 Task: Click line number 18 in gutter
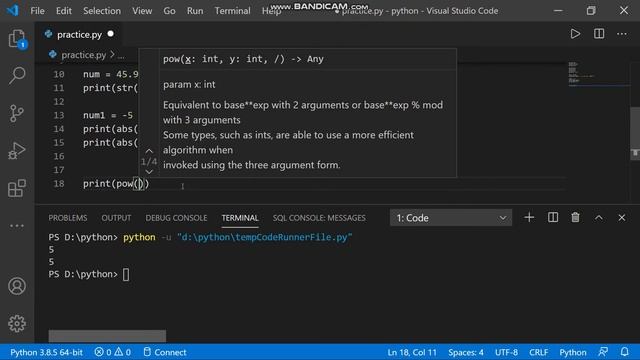click(59, 184)
